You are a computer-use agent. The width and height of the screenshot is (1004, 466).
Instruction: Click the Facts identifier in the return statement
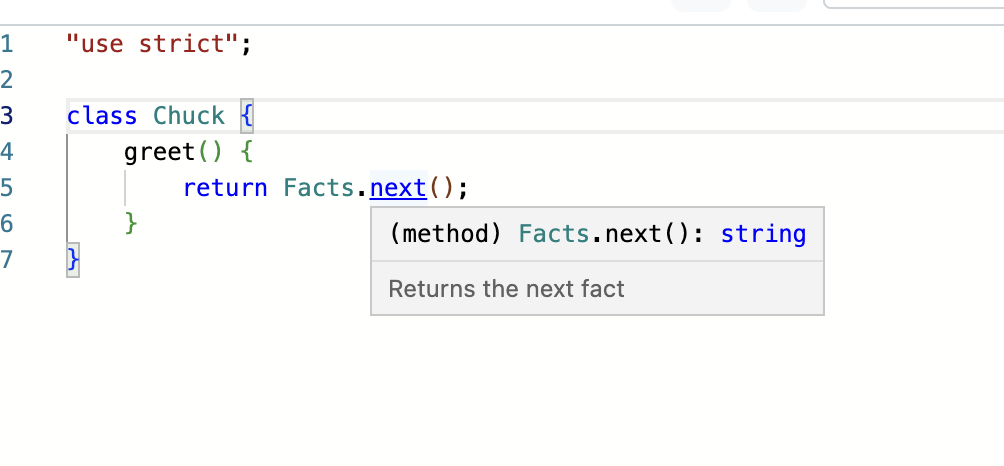click(319, 187)
